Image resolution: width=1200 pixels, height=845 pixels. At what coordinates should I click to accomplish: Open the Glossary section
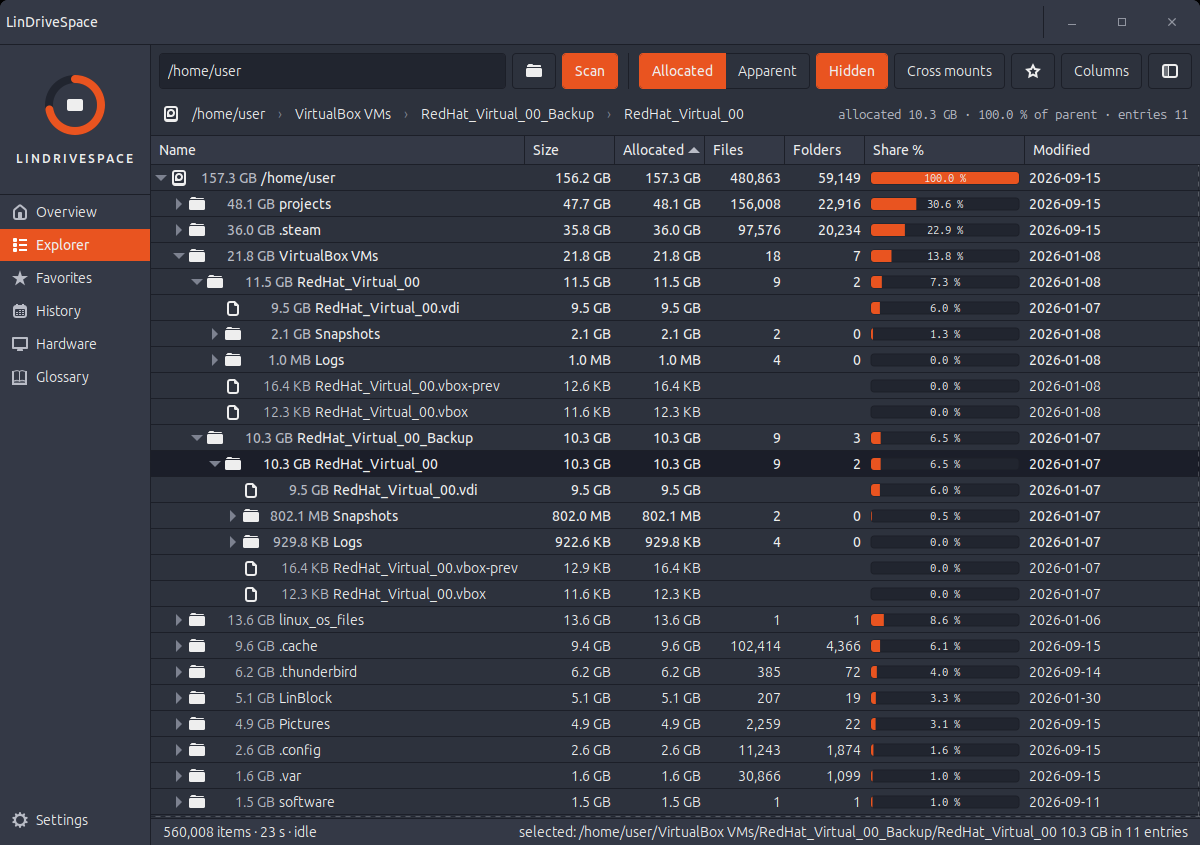[75, 377]
